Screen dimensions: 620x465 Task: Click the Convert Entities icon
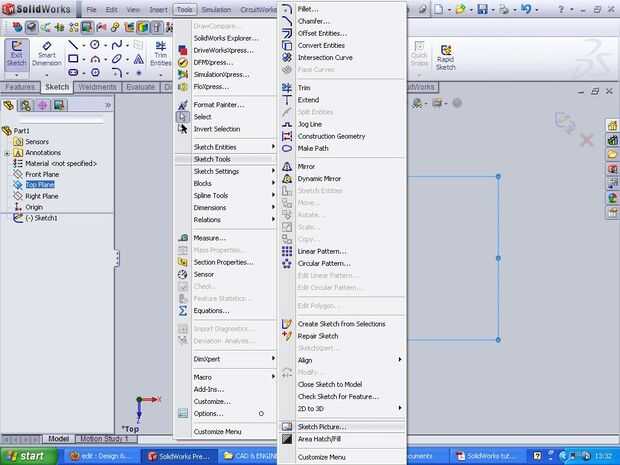click(287, 45)
